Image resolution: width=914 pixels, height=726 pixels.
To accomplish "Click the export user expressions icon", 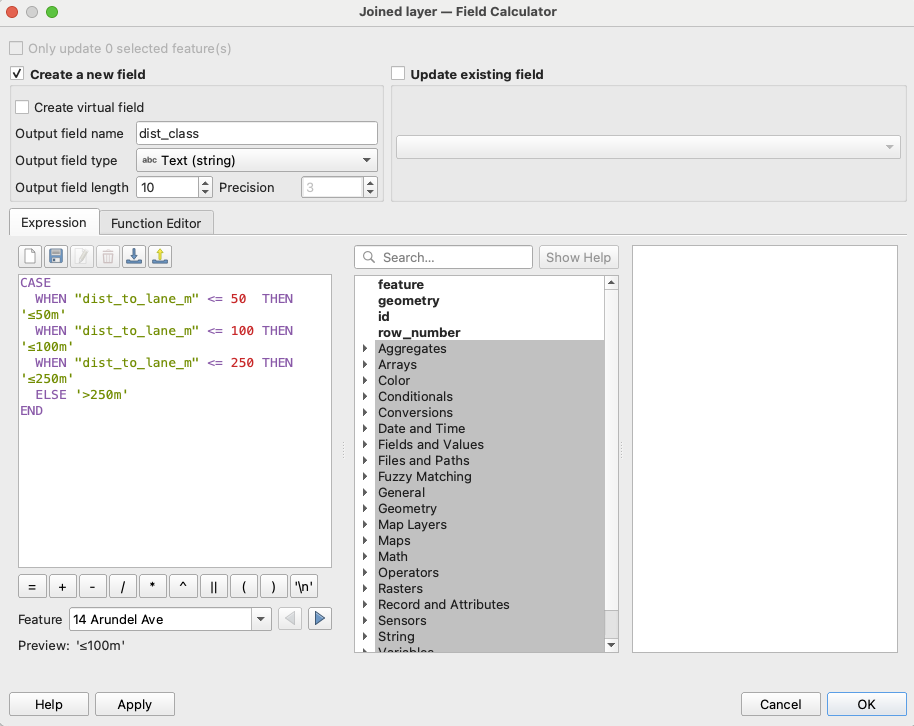I will [160, 257].
